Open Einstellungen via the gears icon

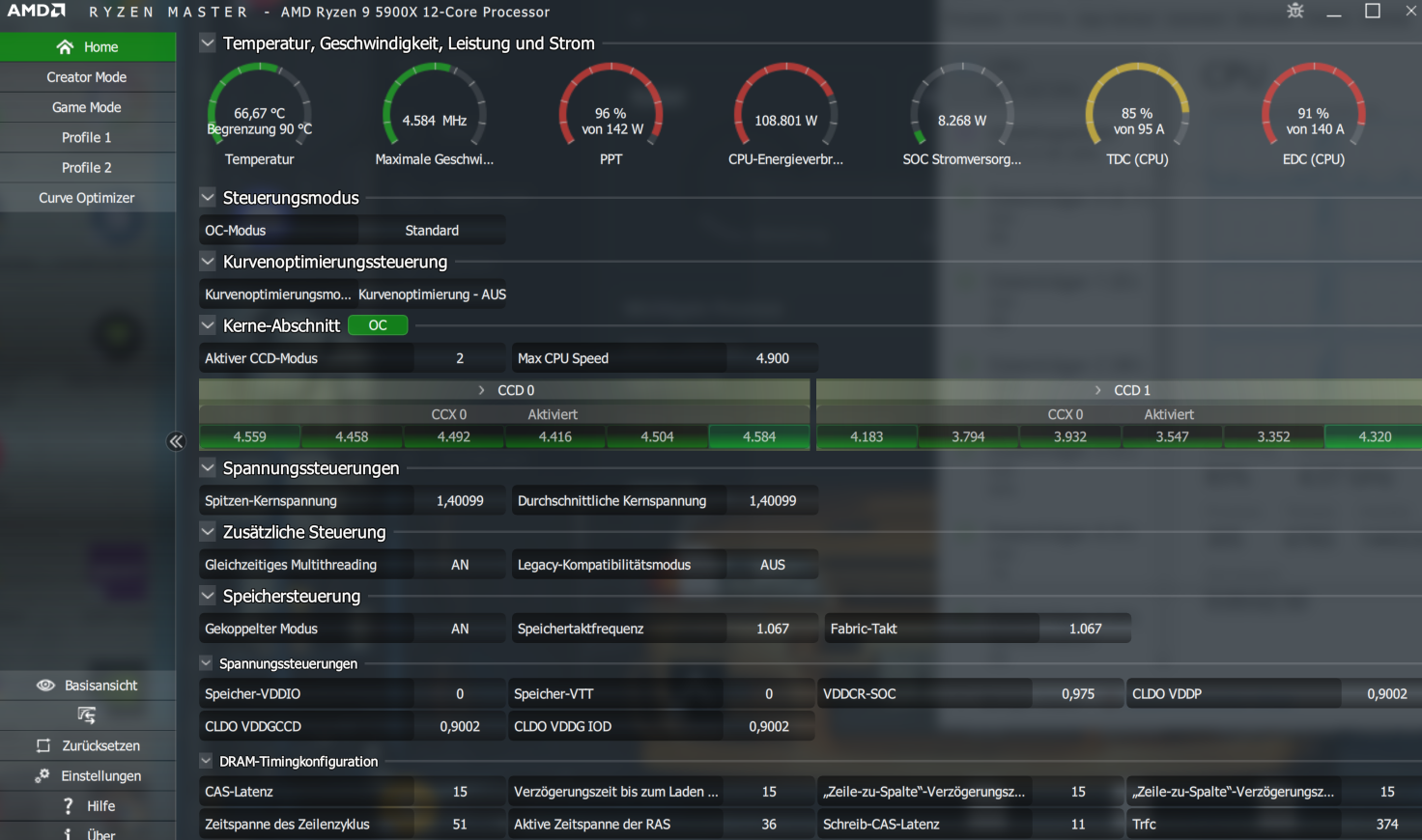43,775
